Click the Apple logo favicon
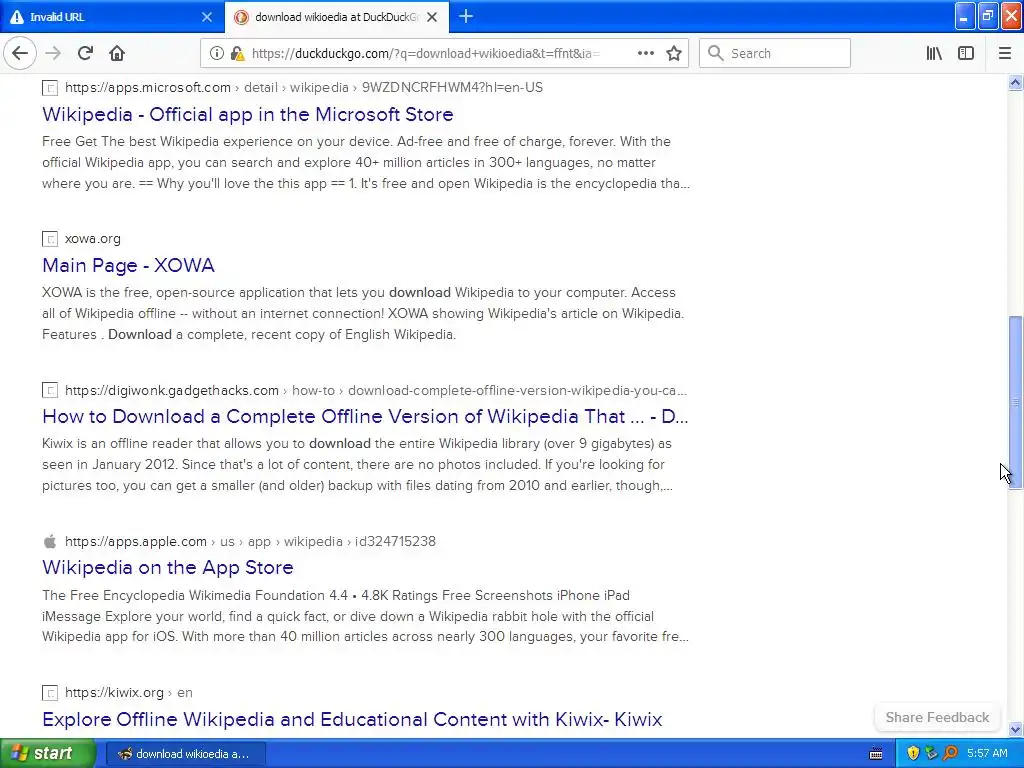The height and width of the screenshot is (768, 1024). tap(50, 541)
